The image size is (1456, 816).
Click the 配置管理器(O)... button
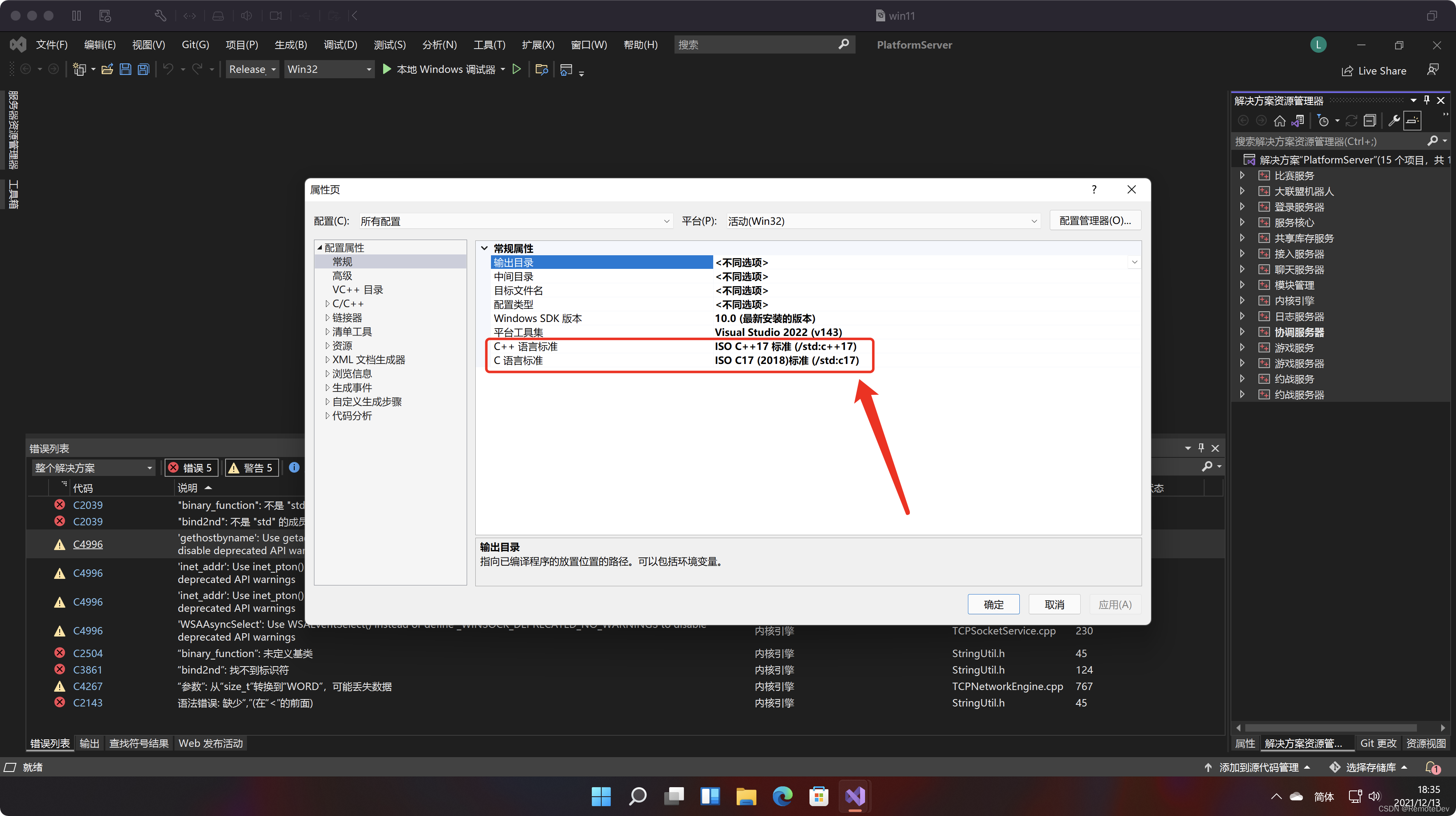[1095, 221]
